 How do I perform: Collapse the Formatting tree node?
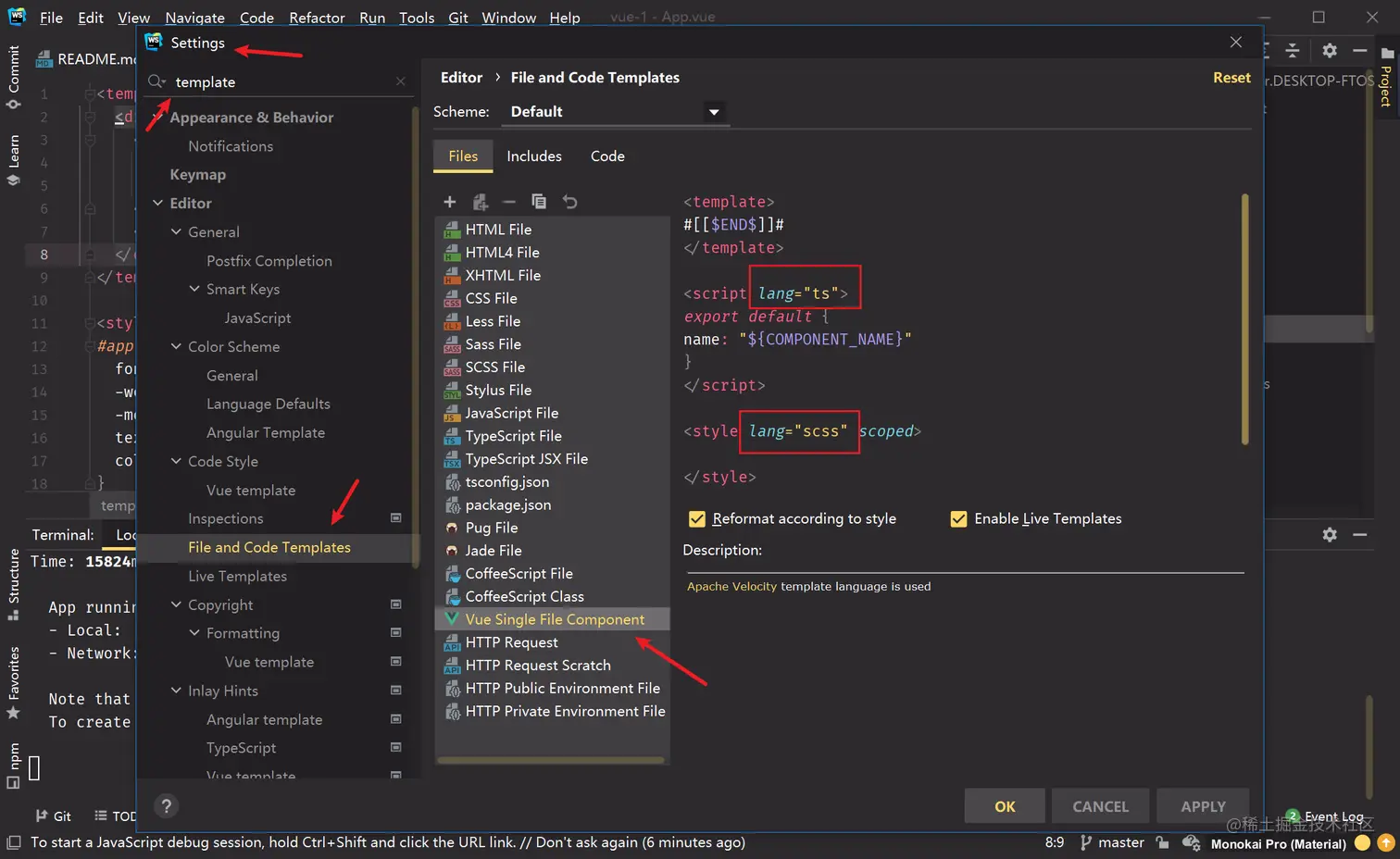click(194, 633)
